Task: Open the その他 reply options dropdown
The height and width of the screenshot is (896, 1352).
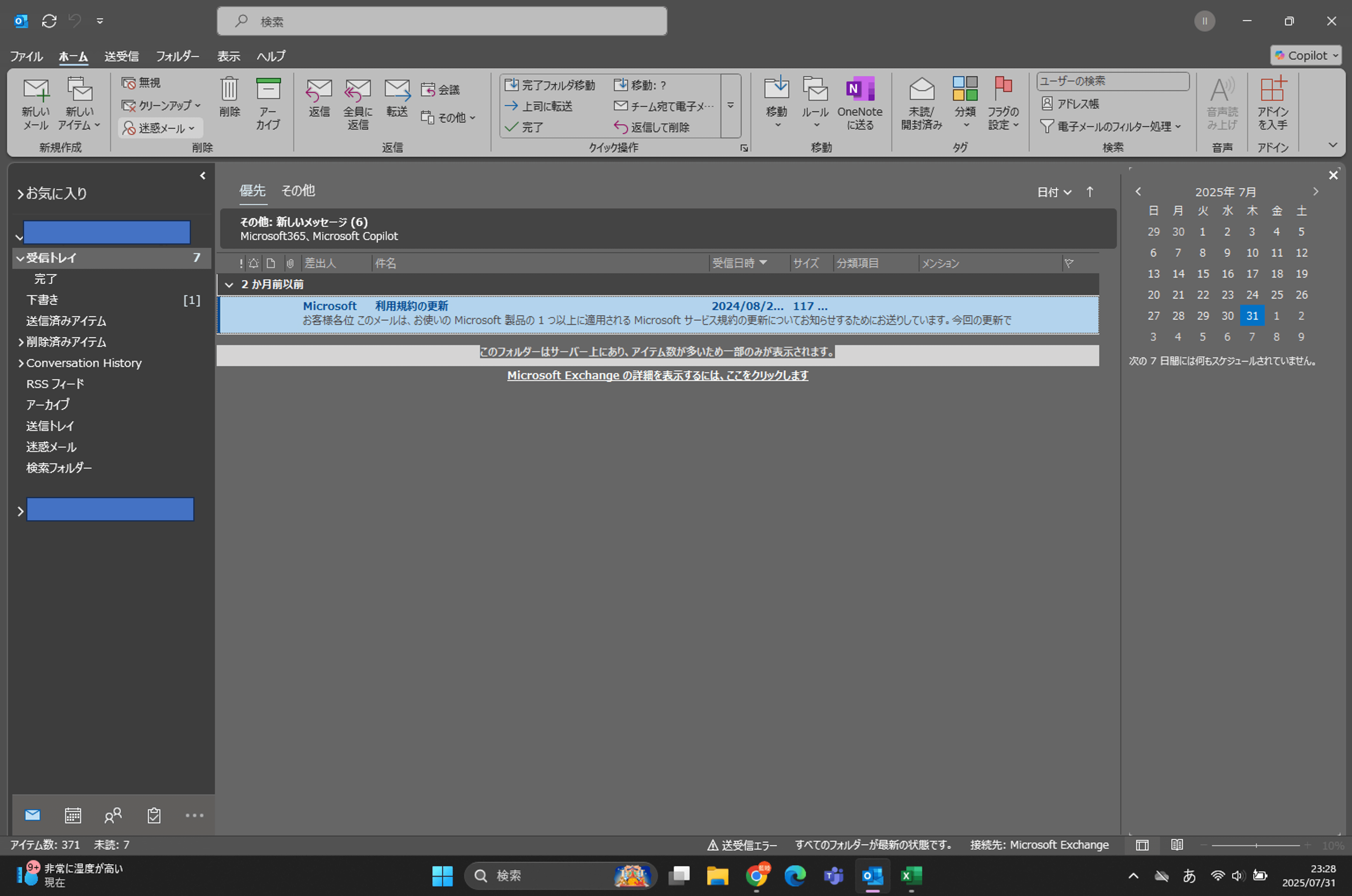Action: (449, 118)
